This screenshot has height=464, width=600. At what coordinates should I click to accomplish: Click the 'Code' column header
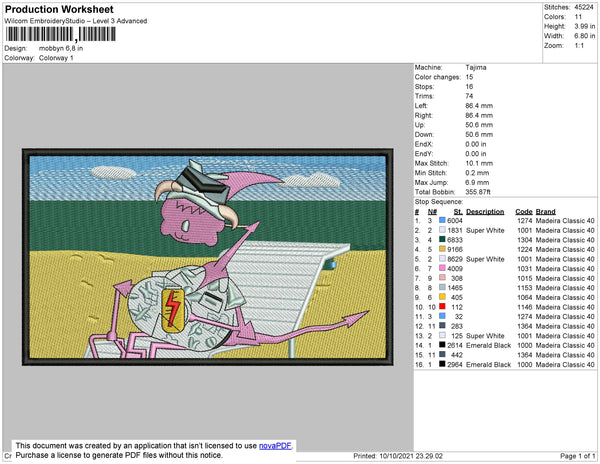pos(524,212)
